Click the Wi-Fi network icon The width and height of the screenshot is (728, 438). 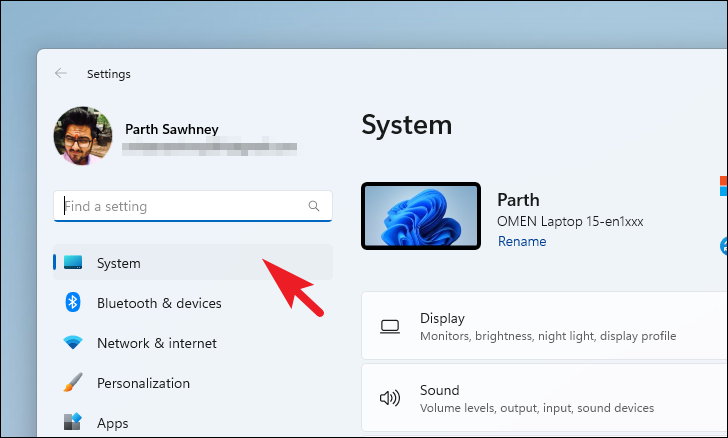73,343
